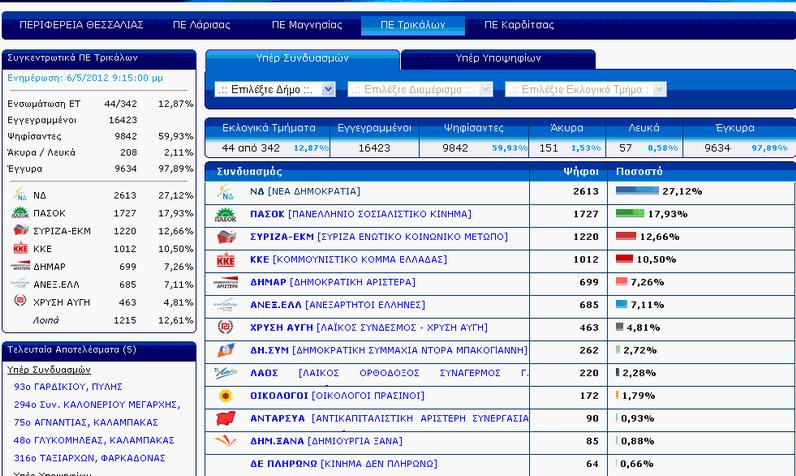Click the ΔΗΜ.ΞΑΝΑ party logo

click(x=225, y=440)
